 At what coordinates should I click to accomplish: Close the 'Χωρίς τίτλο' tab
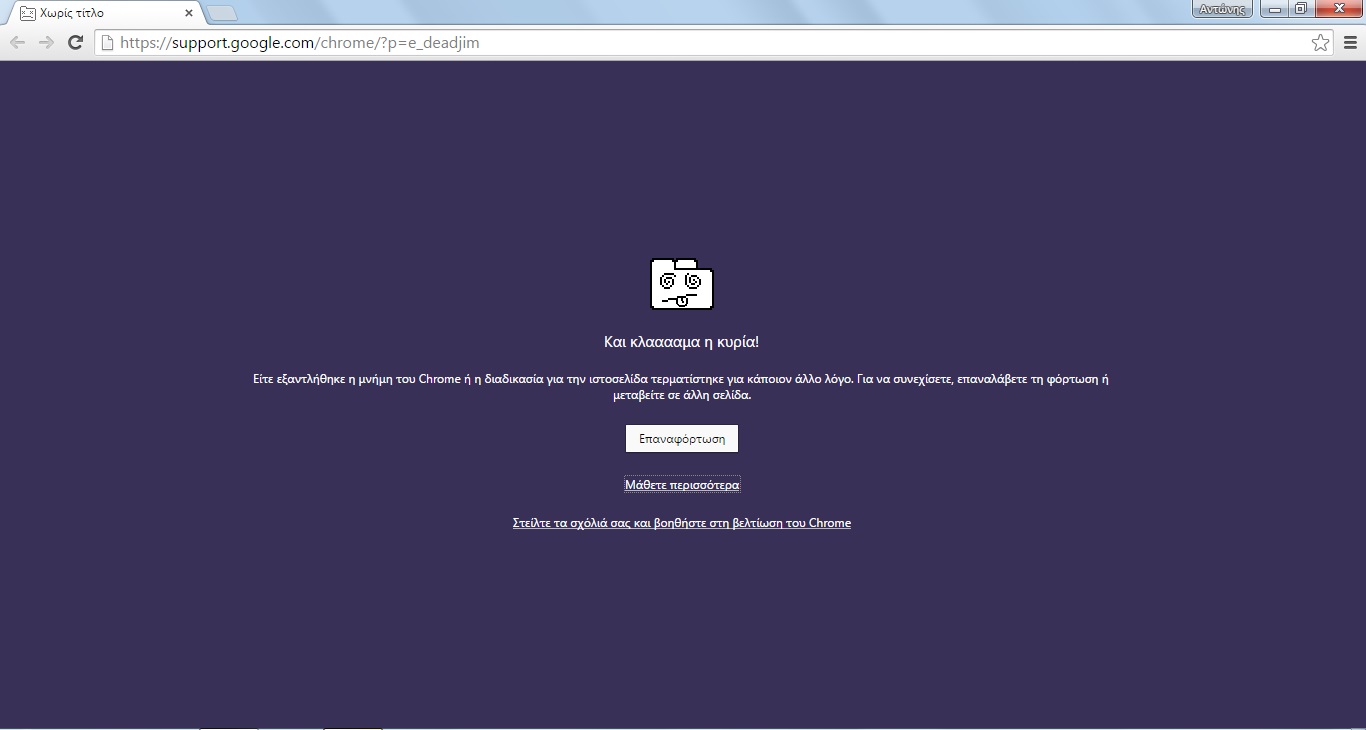(x=189, y=13)
